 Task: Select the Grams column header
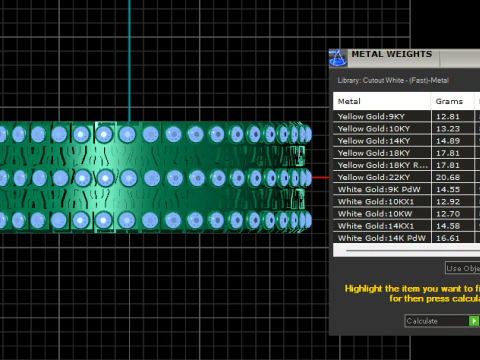point(453,101)
